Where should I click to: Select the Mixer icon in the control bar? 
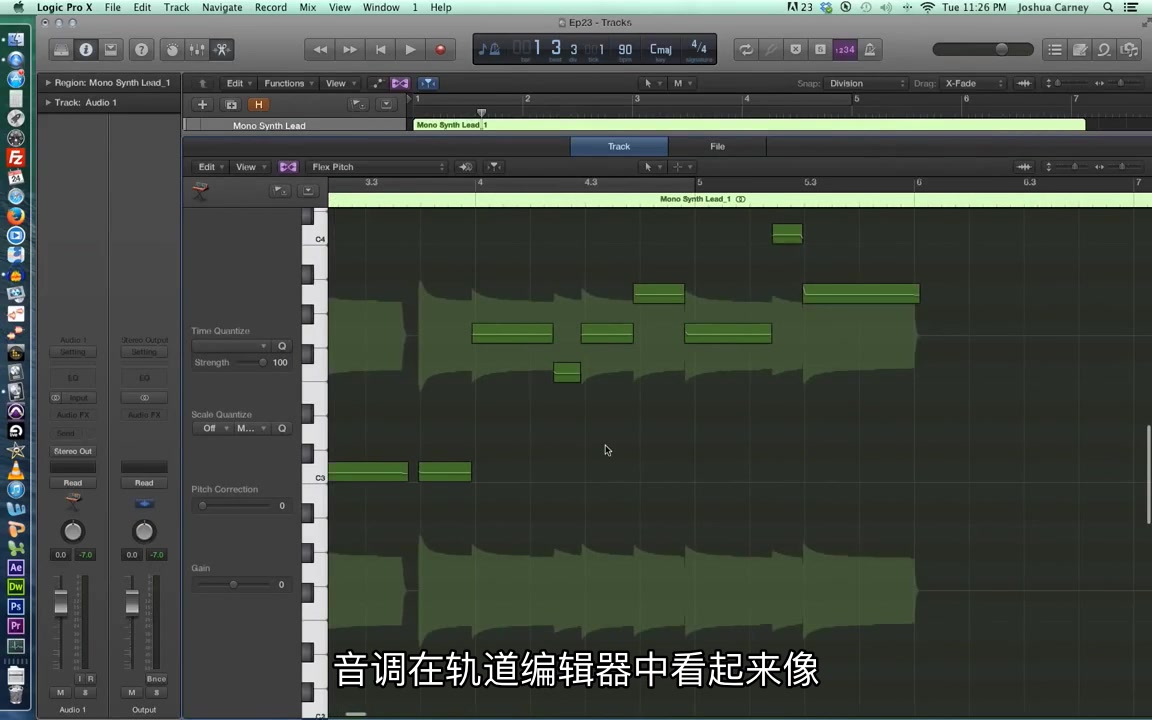[x=197, y=49]
